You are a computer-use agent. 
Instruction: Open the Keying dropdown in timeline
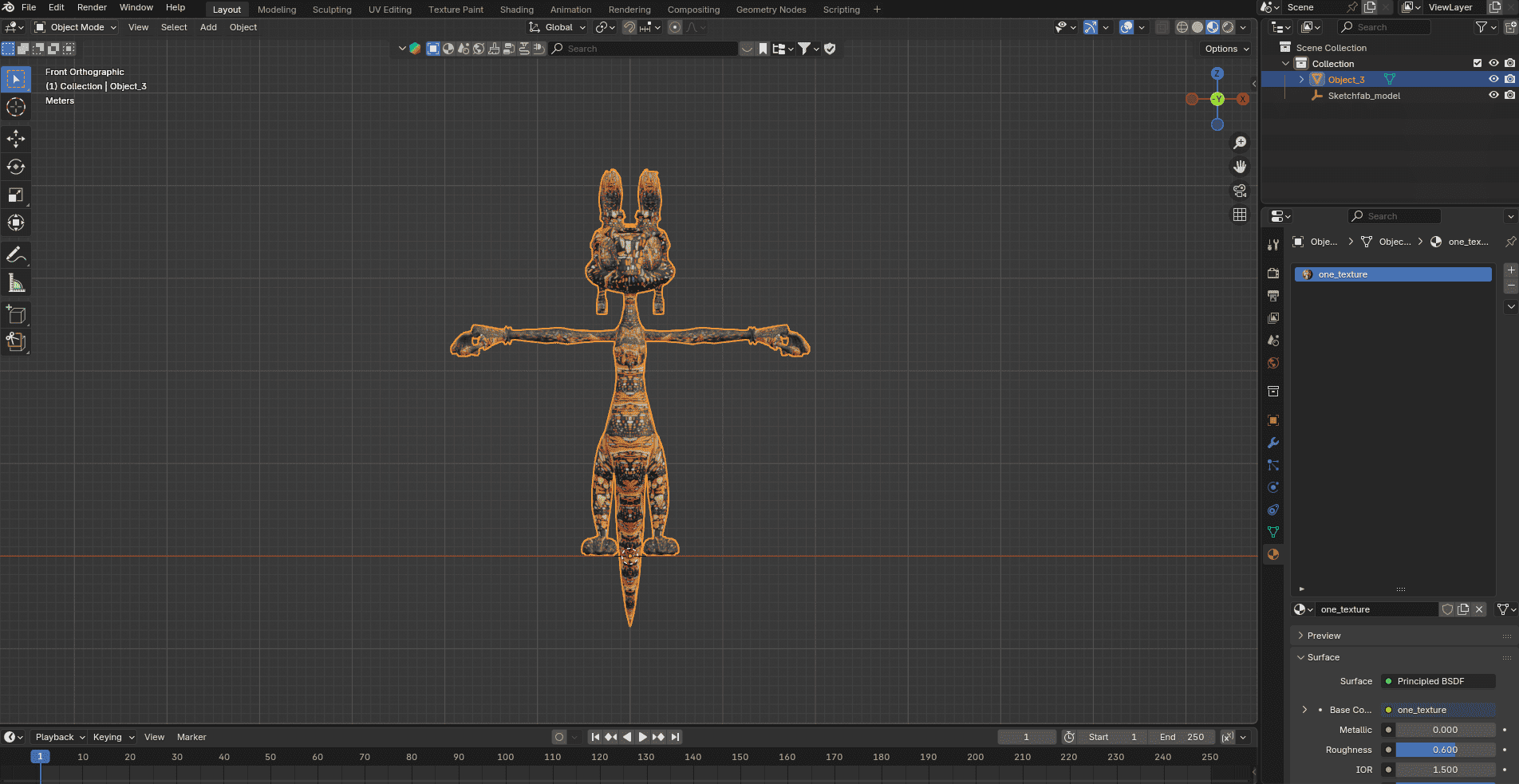coord(113,737)
